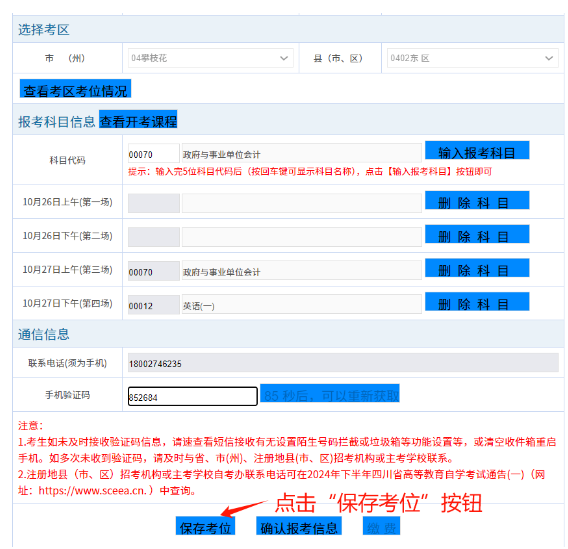Click the 85秒后可以重新获取 button

[x=330, y=394]
